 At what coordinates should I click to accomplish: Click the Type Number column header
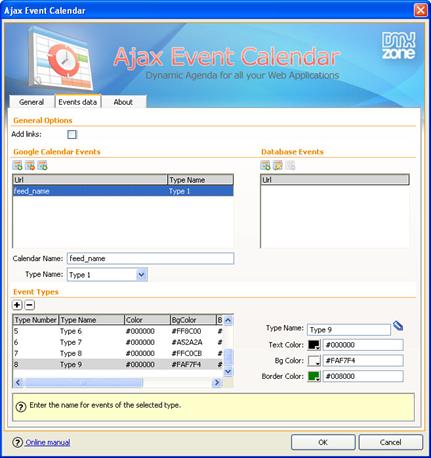[x=36, y=320]
